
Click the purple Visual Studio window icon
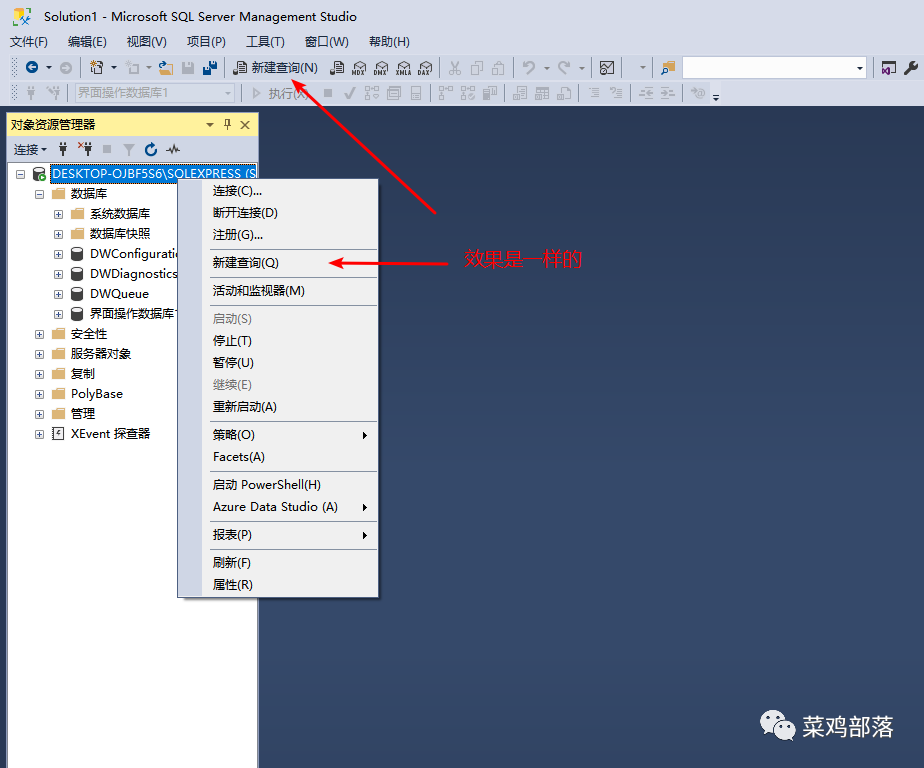click(889, 68)
